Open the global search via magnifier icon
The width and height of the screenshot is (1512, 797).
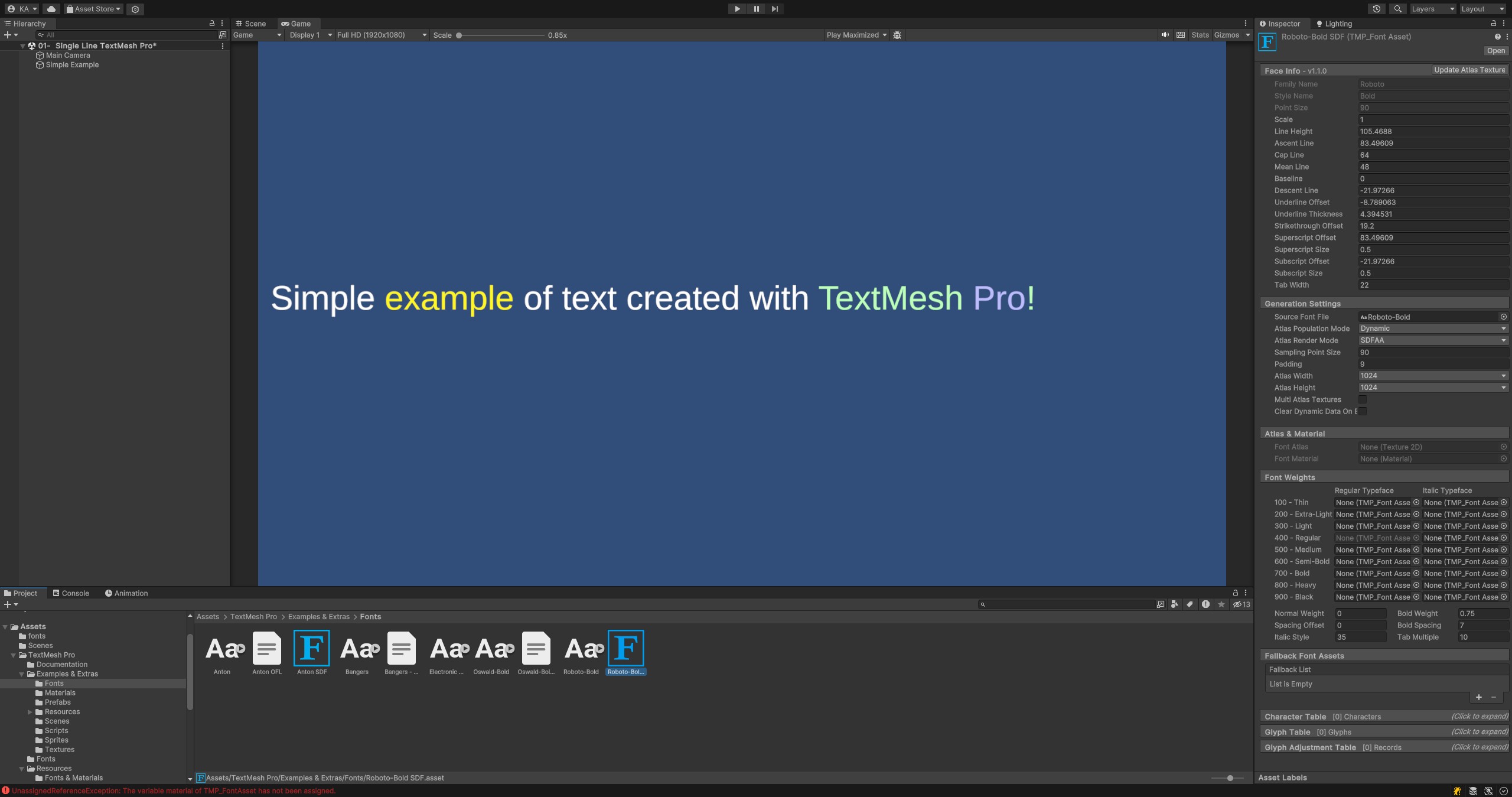1397,8
